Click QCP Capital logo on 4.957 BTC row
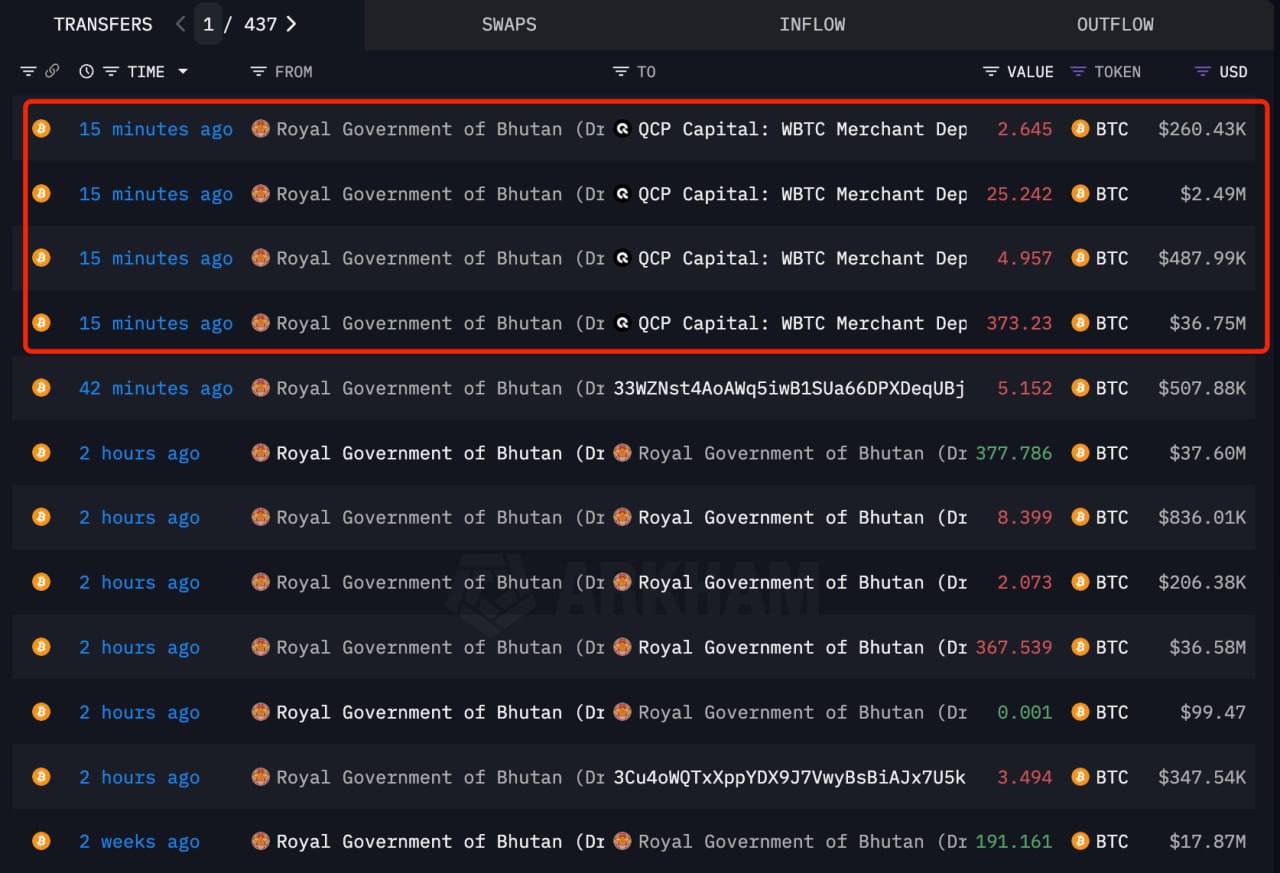The image size is (1280, 873). click(x=622, y=258)
